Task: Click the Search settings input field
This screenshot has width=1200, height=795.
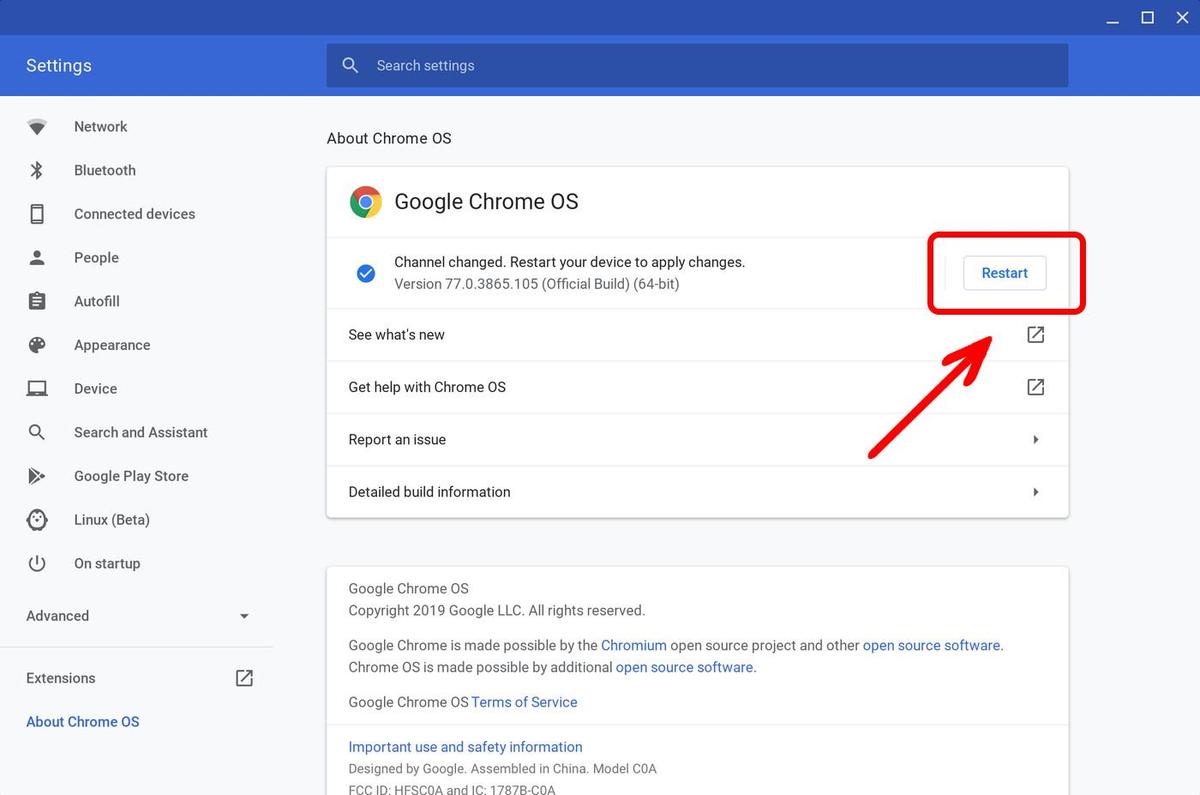Action: click(697, 65)
